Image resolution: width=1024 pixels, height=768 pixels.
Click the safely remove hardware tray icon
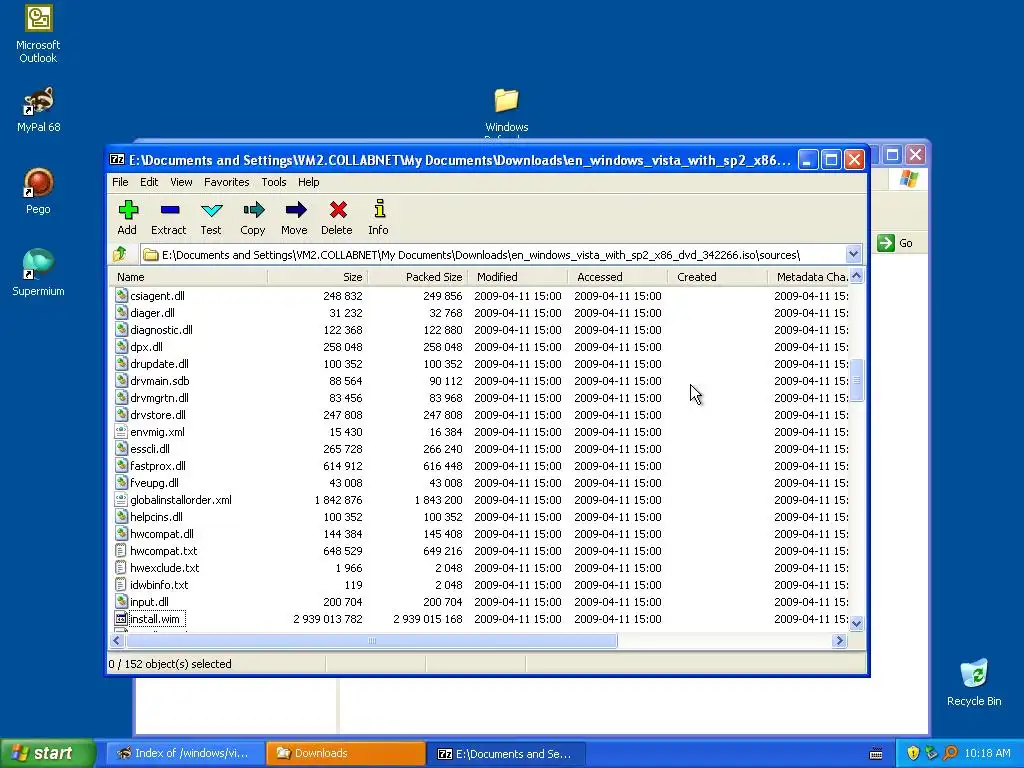931,753
